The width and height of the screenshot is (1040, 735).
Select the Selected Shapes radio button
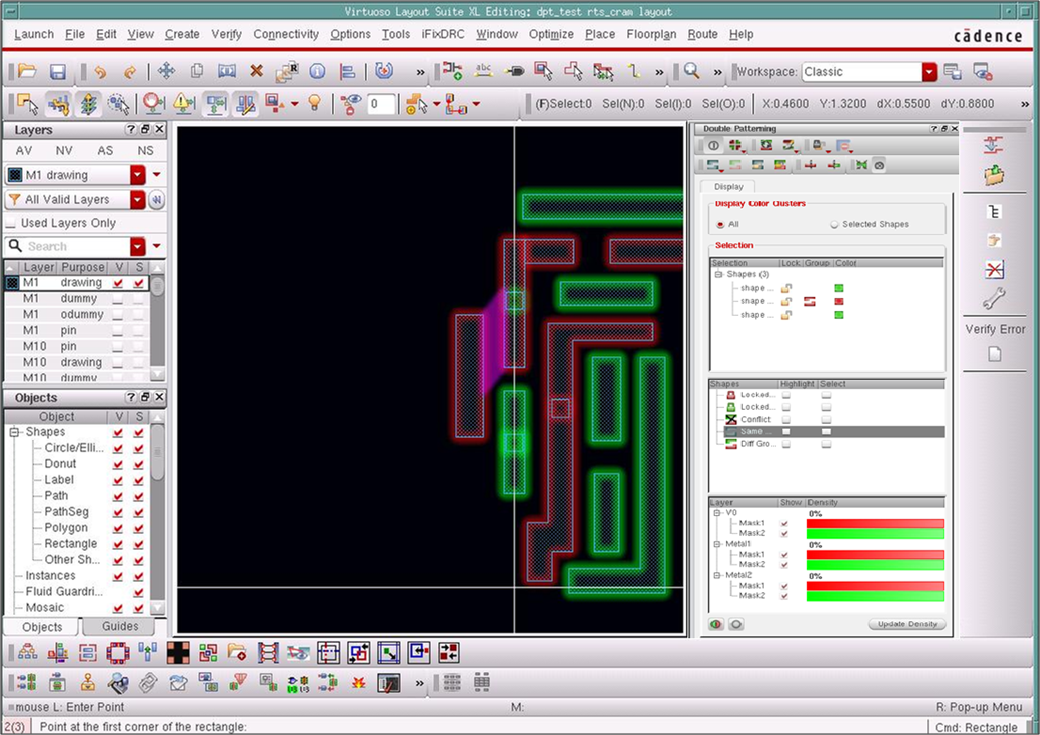click(x=835, y=224)
